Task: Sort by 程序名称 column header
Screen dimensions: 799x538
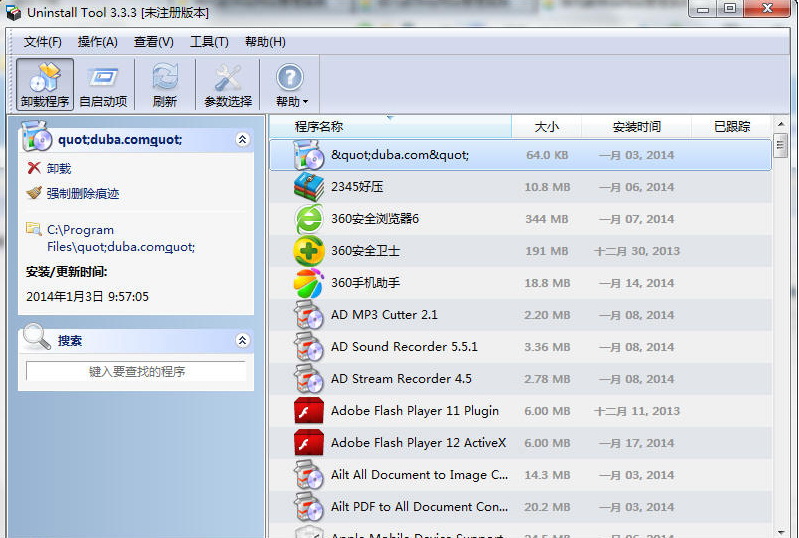Action: pyautogui.click(x=390, y=126)
